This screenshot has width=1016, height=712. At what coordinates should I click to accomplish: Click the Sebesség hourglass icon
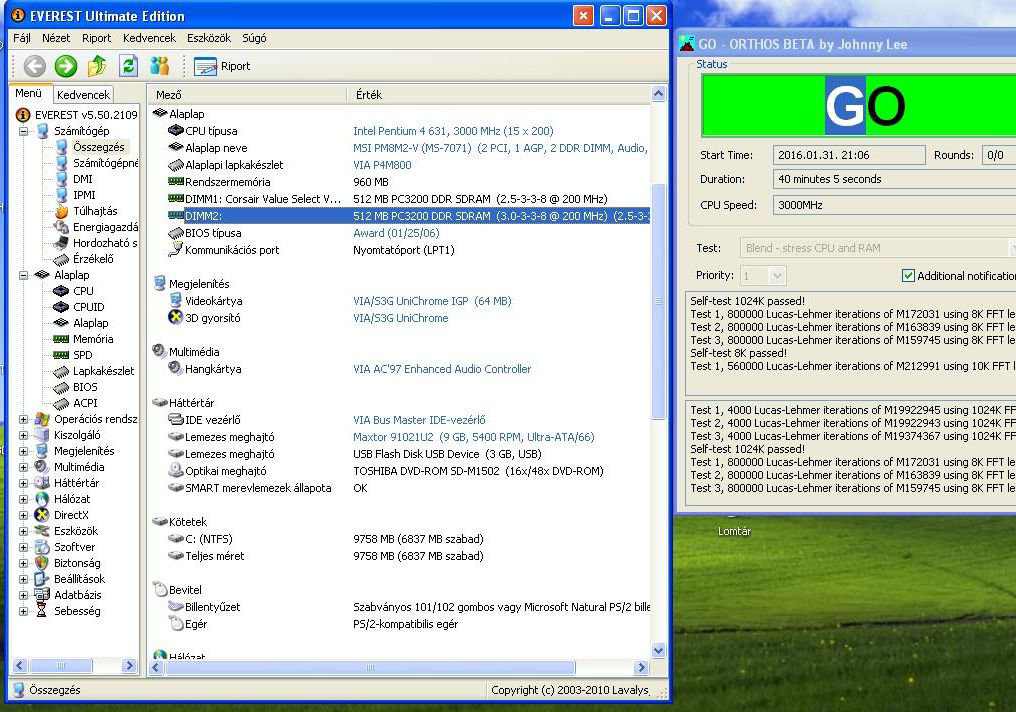[x=42, y=611]
